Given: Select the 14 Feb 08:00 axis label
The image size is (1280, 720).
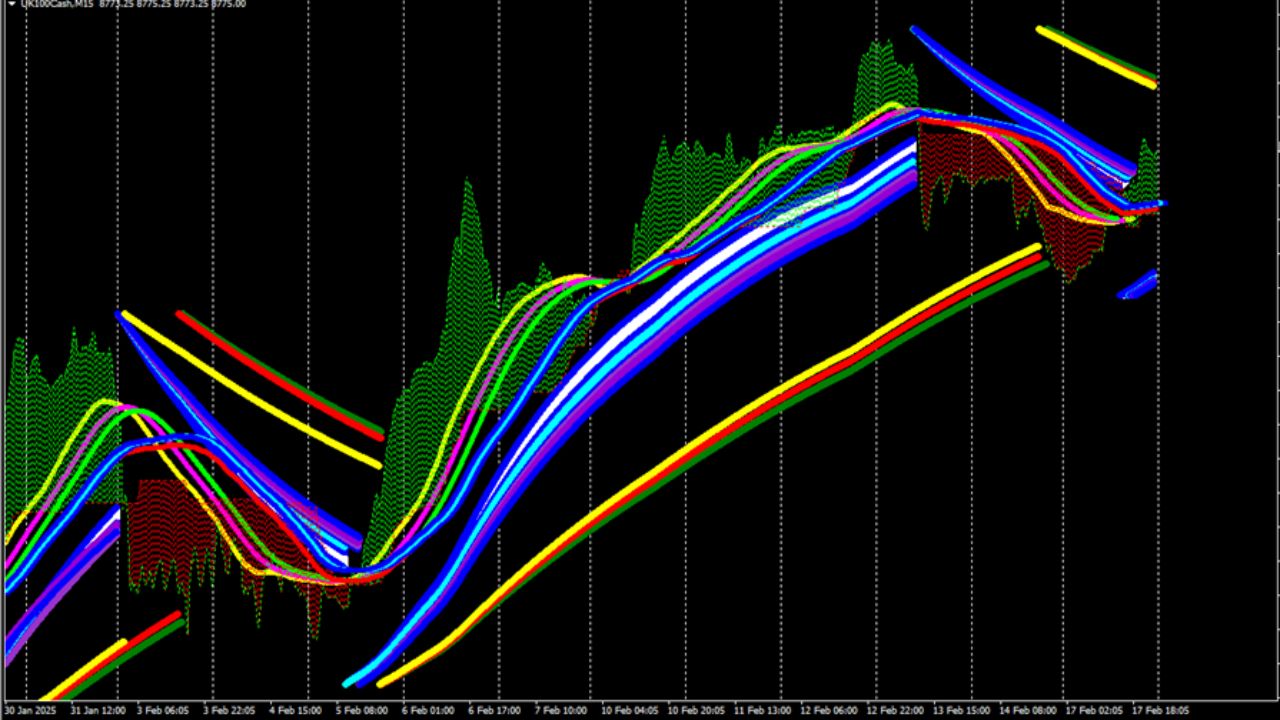Looking at the screenshot, I should [1027, 711].
